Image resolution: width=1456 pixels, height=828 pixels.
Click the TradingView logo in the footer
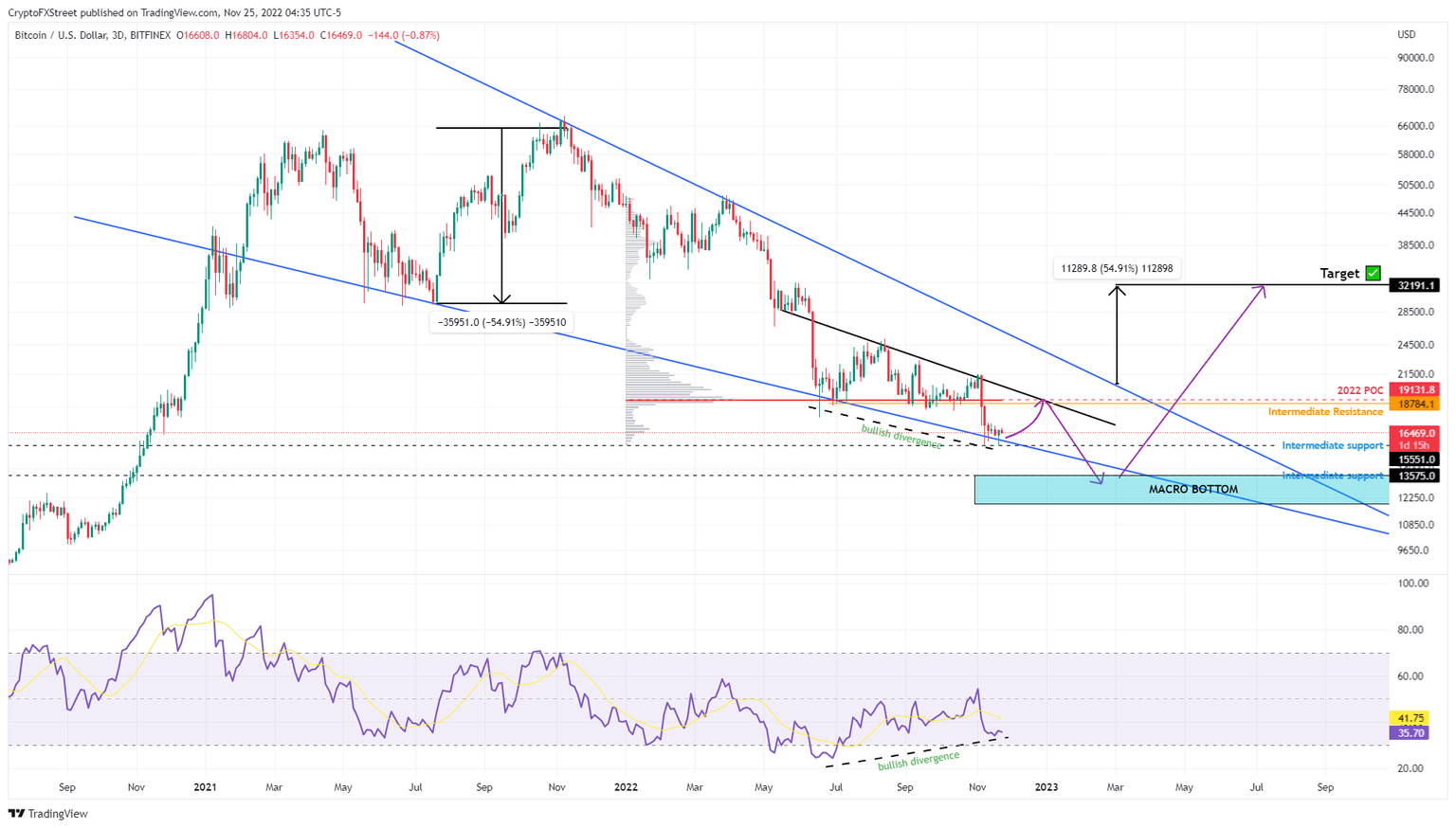coord(48,814)
